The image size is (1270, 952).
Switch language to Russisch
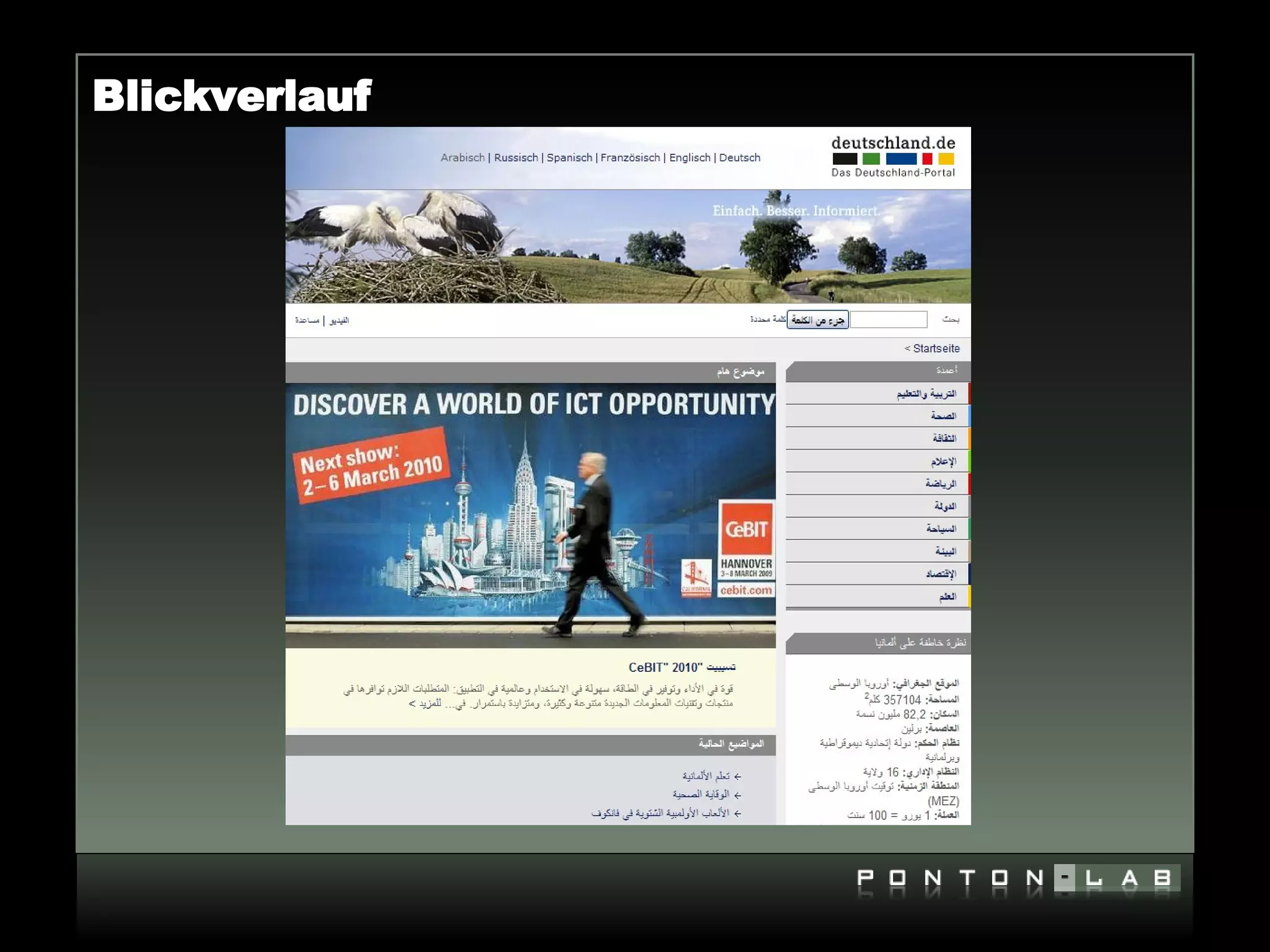(x=516, y=157)
